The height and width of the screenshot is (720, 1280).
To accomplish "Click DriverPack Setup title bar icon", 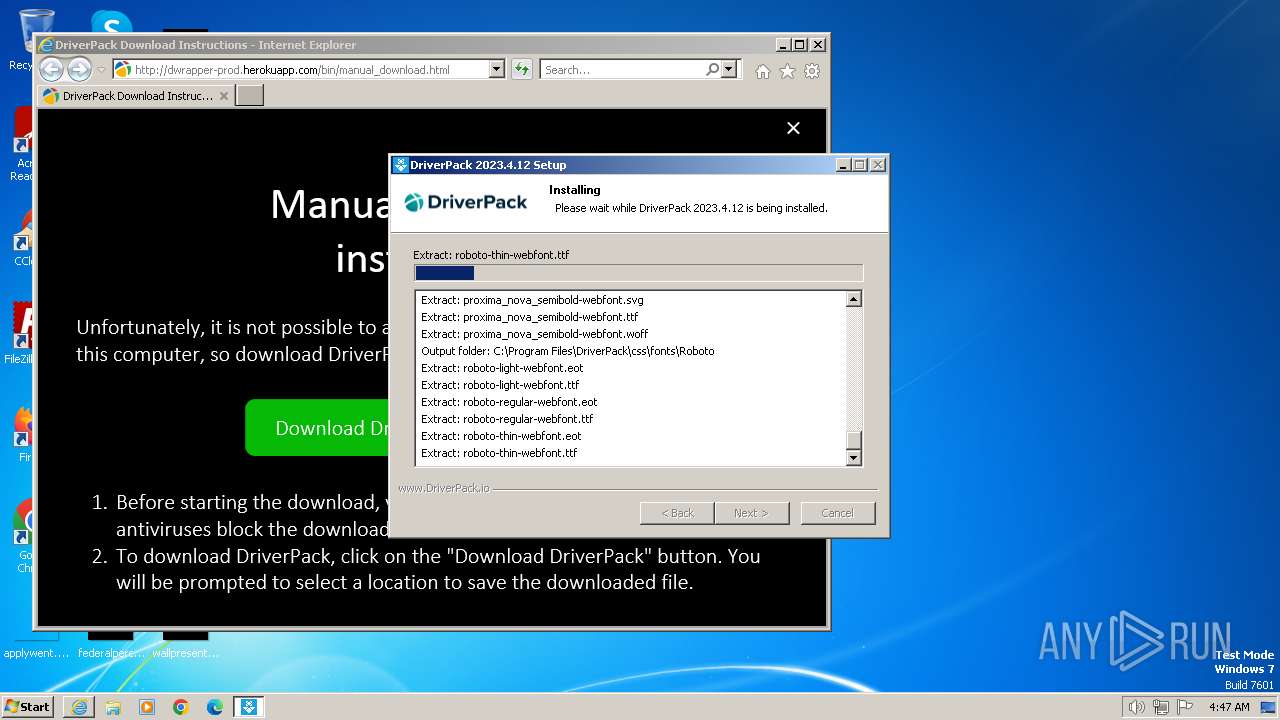I will pos(401,165).
